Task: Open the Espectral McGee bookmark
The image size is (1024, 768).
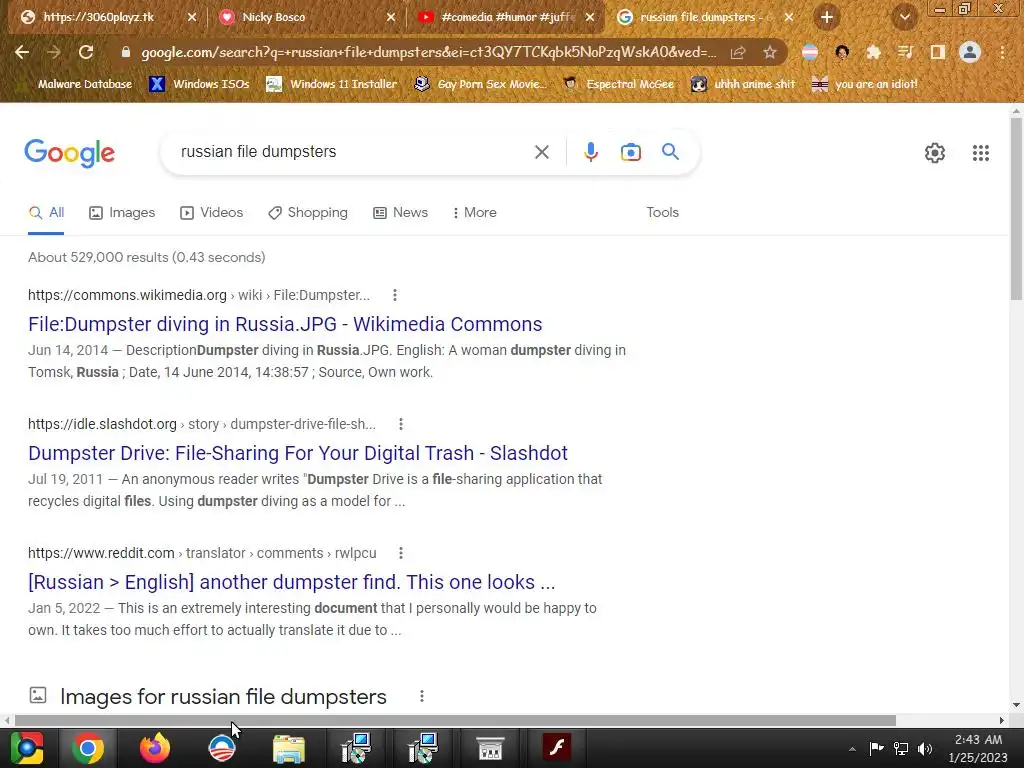Action: click(x=618, y=84)
